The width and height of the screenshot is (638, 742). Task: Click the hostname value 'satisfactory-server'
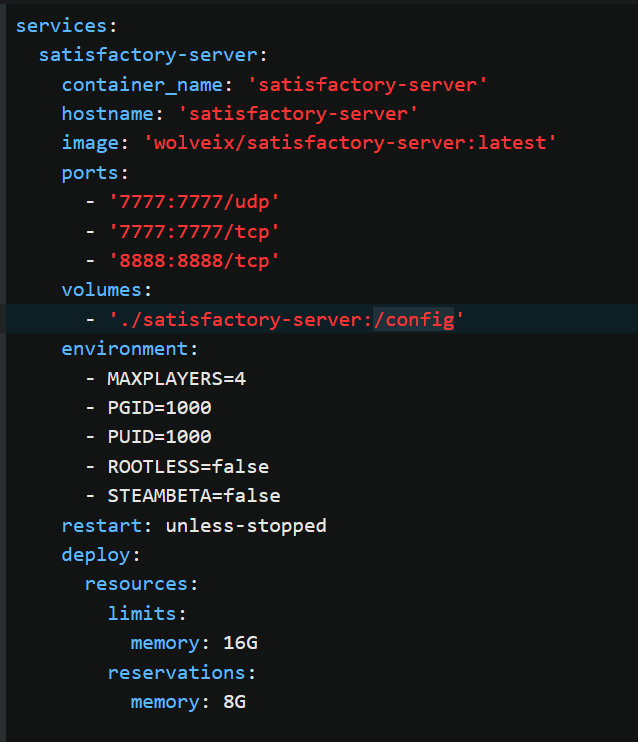pyautogui.click(x=298, y=115)
